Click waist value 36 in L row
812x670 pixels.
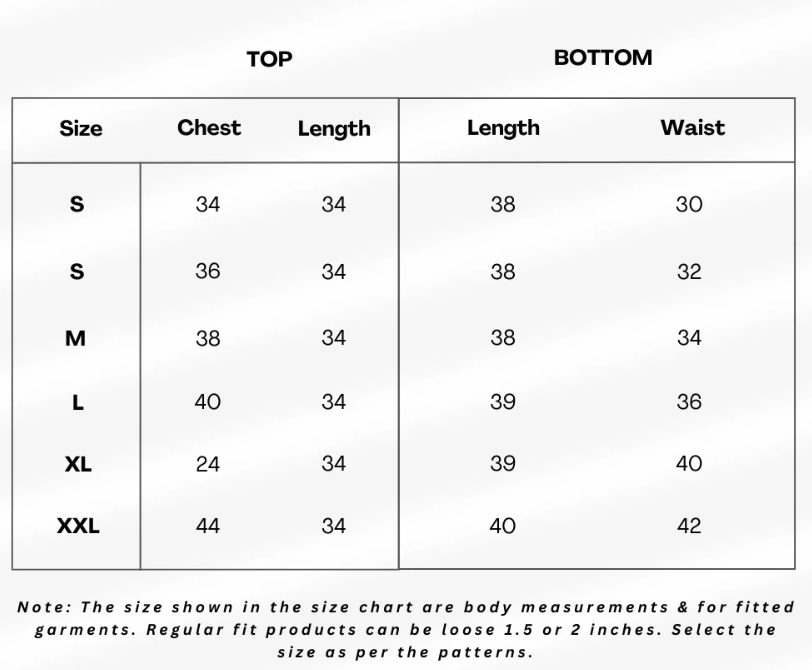689,402
